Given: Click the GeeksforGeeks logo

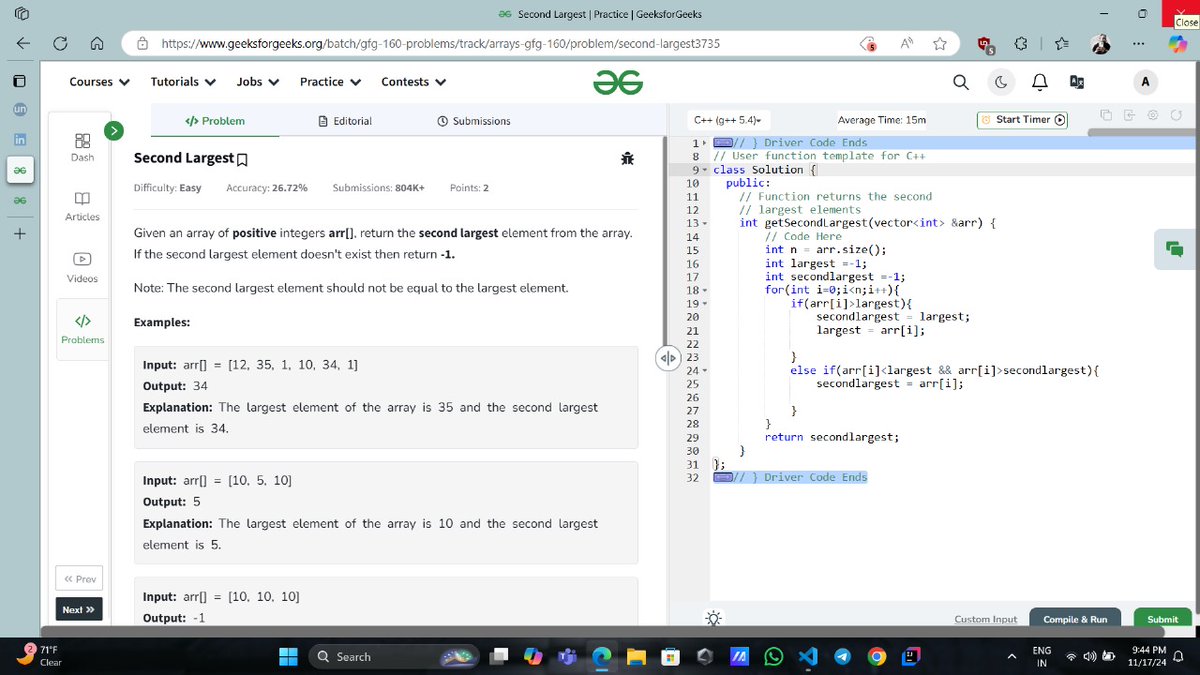Looking at the screenshot, I should point(617,83).
